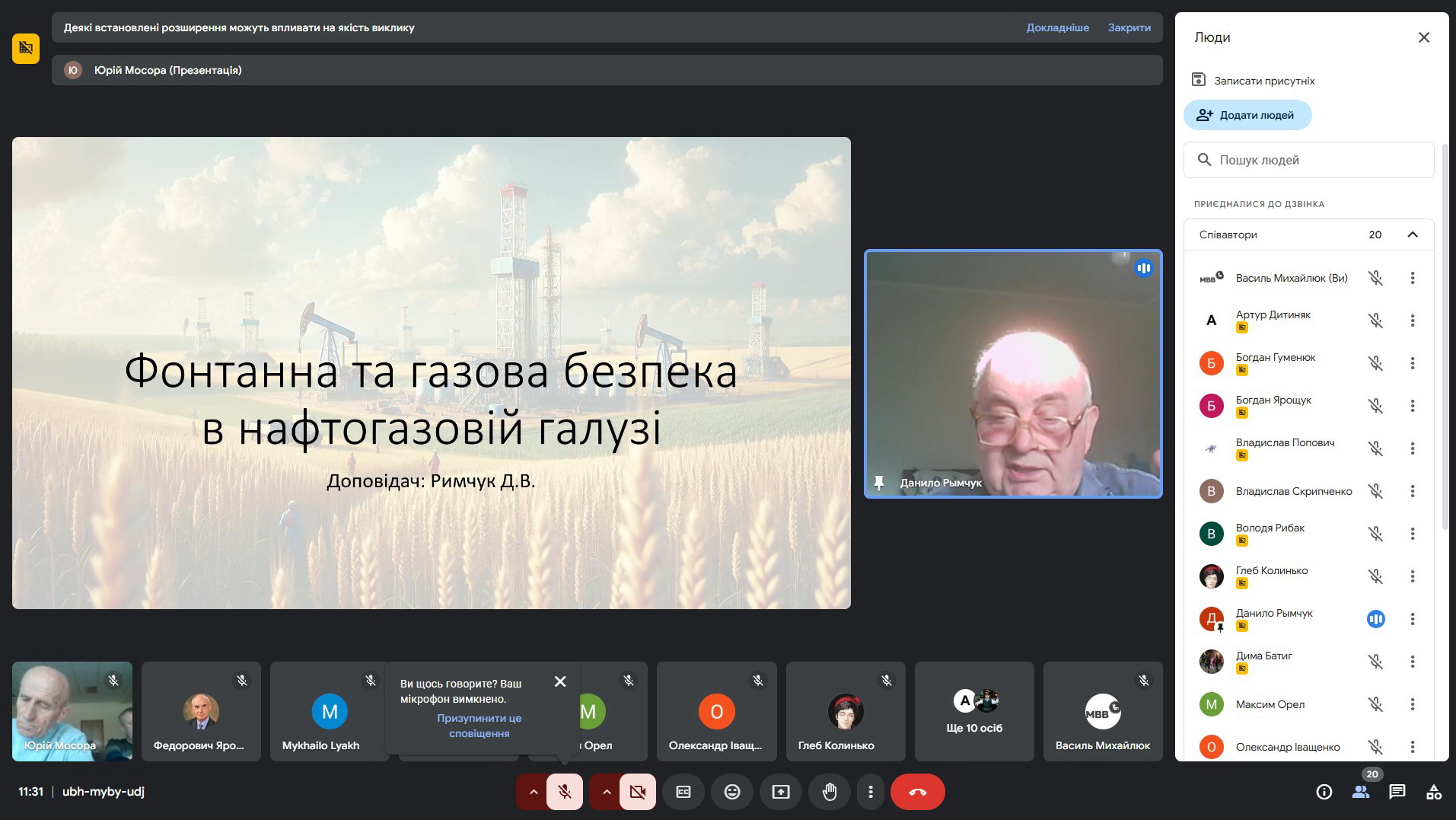The height and width of the screenshot is (820, 1456).
Task: Select Записати присутніх option
Action: (x=1263, y=81)
